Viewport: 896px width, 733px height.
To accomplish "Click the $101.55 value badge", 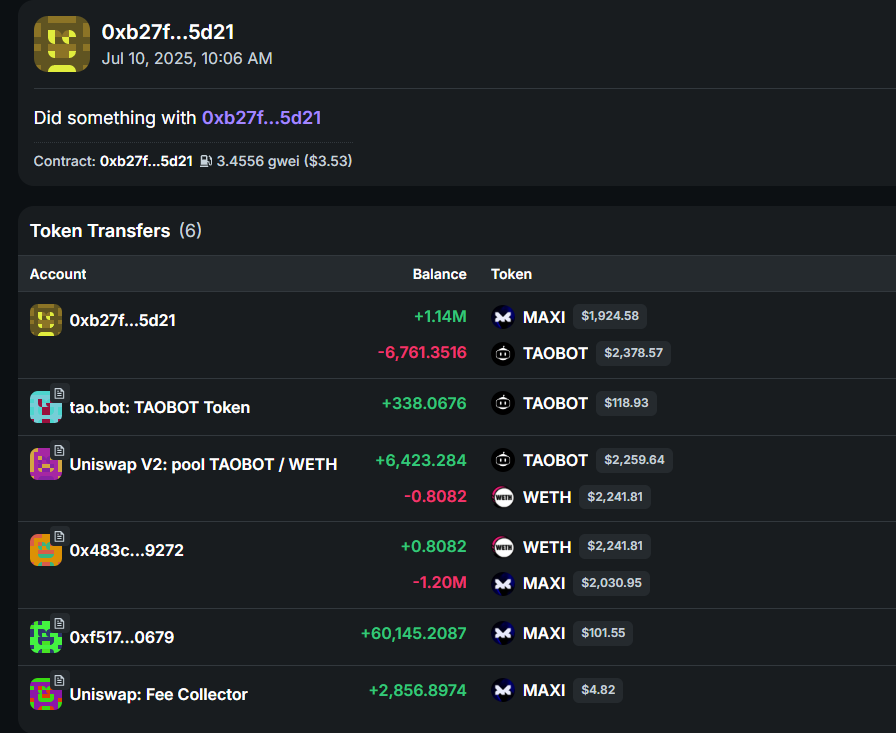I will pos(603,633).
